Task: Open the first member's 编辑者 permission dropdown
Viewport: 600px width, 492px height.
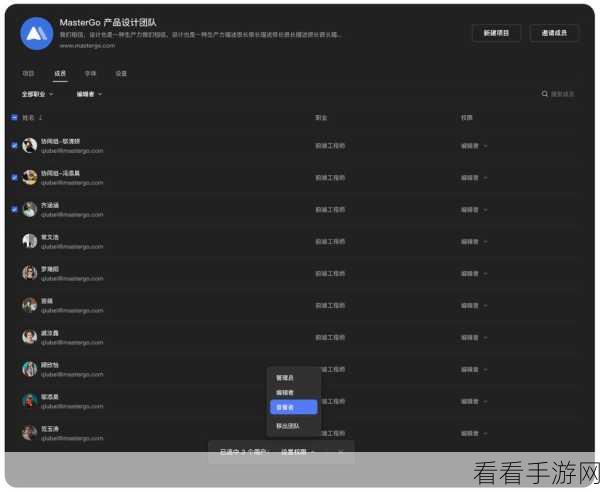Action: pyautogui.click(x=474, y=146)
